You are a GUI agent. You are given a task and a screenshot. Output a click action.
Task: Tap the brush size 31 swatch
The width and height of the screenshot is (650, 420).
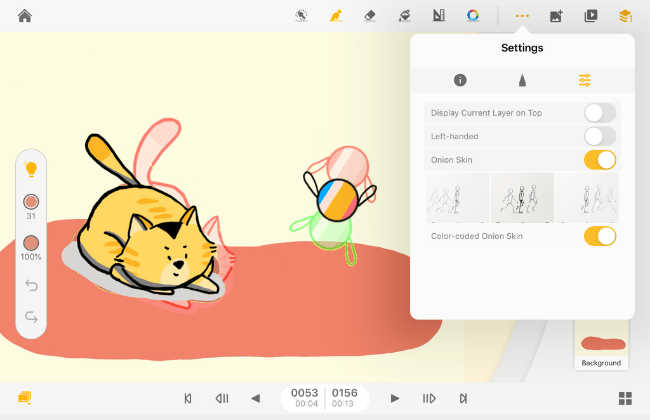[31, 202]
